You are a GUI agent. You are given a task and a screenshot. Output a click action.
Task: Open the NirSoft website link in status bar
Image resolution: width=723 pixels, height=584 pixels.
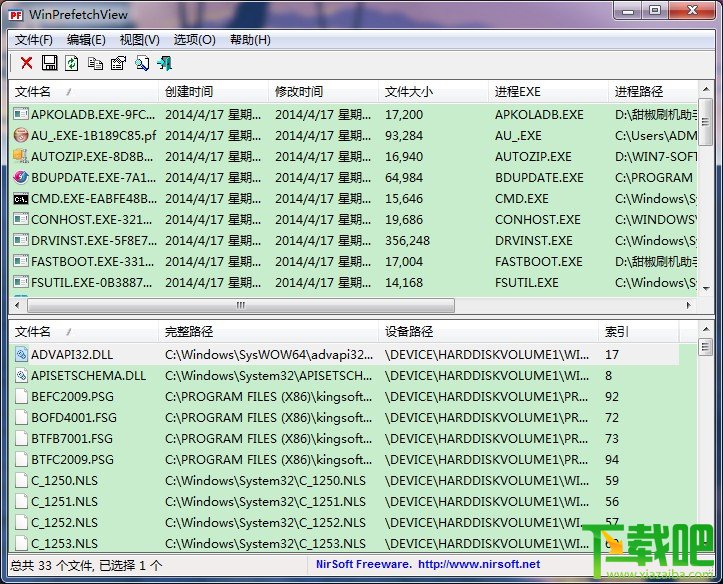pos(479,564)
